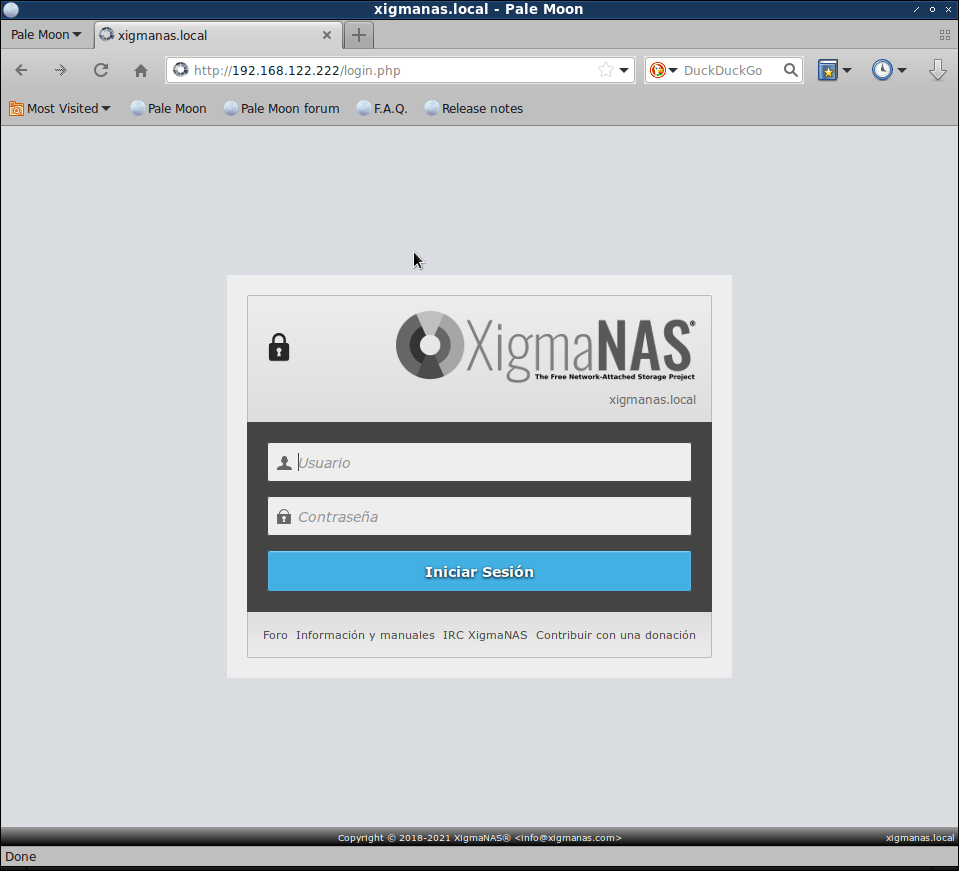Expand the Most Visited dropdown arrow
959x871 pixels.
tap(106, 108)
